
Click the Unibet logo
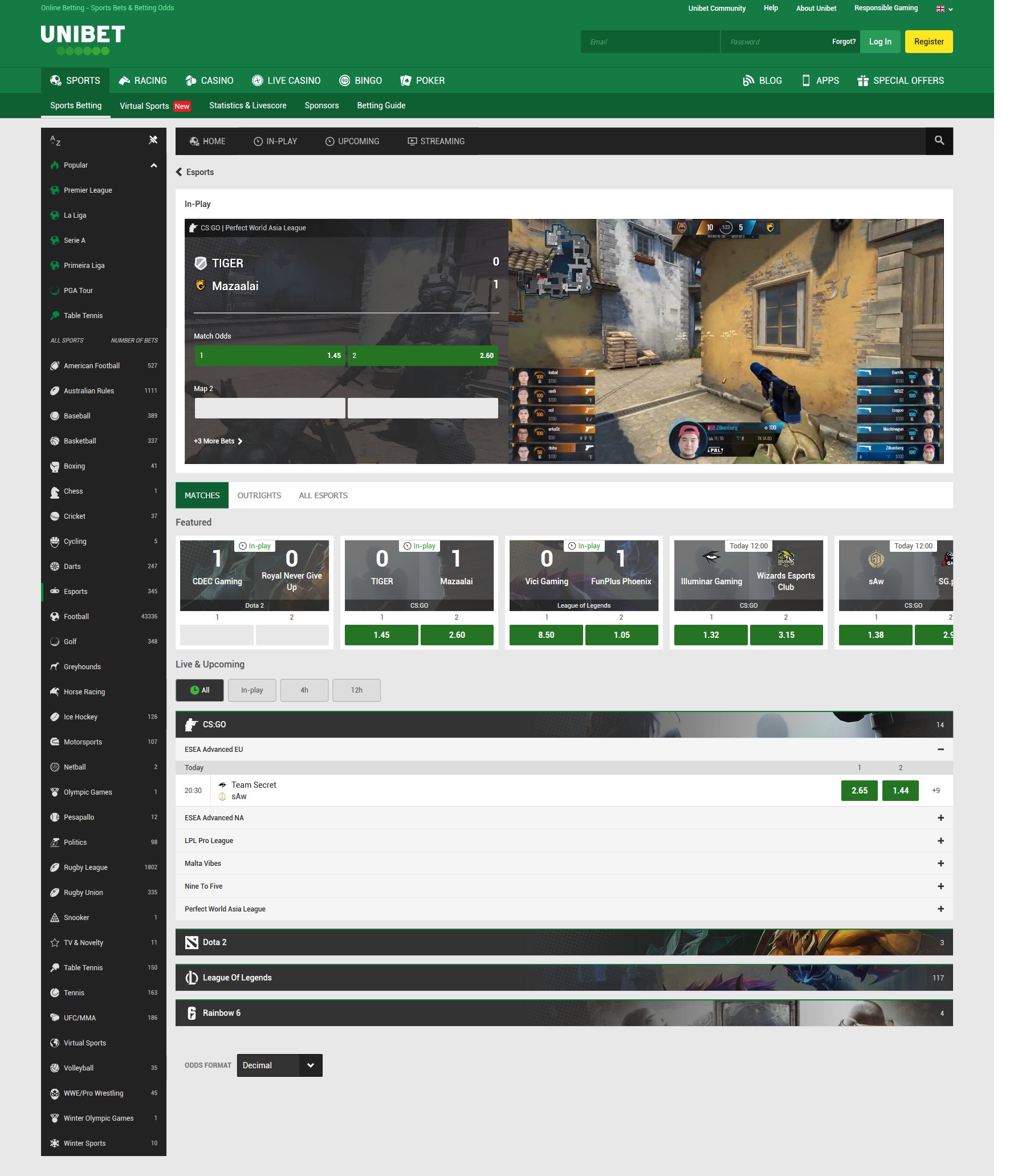tap(83, 39)
